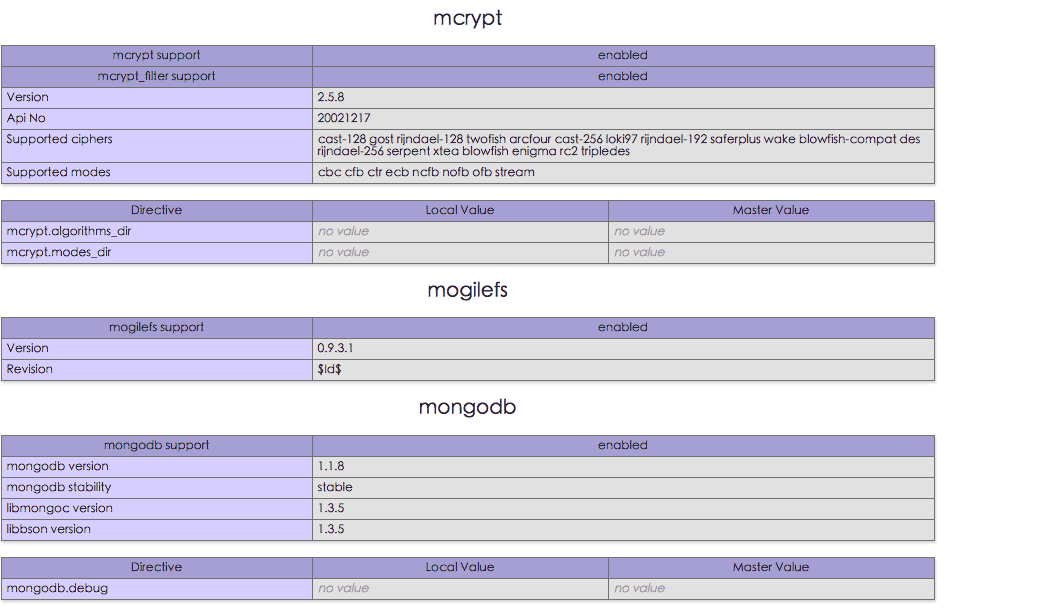1046x613 pixels.
Task: Select the mcrypt_filter support header cell
Action: click(x=157, y=76)
